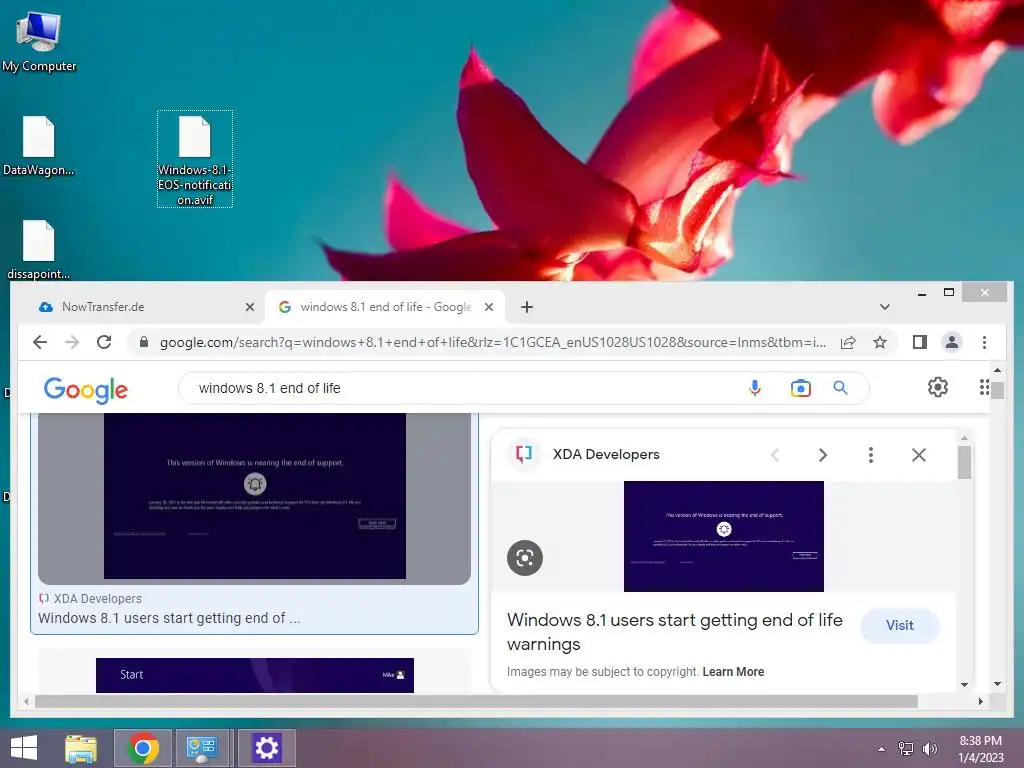Select the DataWagon desktop file
The image size is (1024, 768).
(39, 146)
